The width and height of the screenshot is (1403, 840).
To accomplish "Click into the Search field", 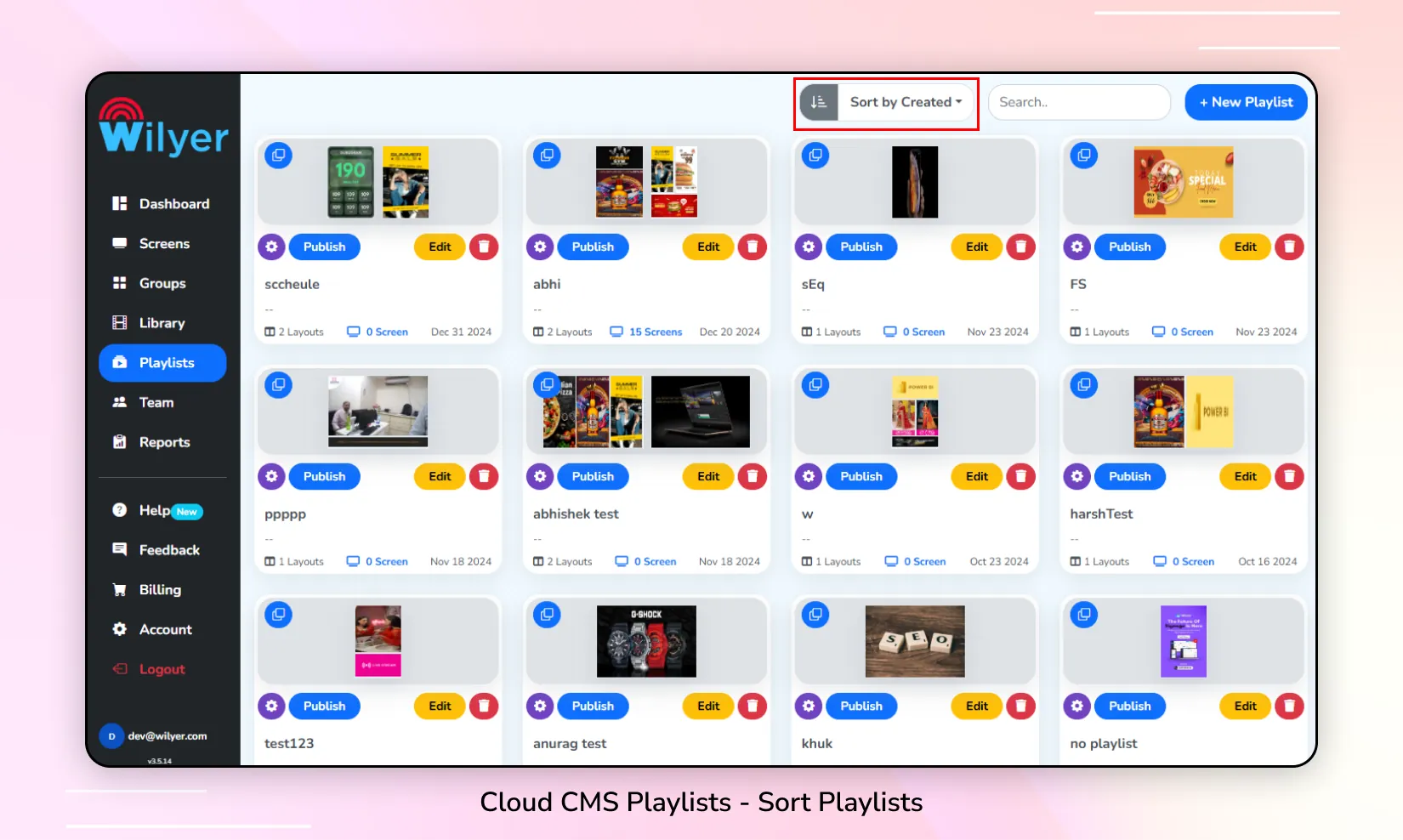I will tap(1079, 102).
